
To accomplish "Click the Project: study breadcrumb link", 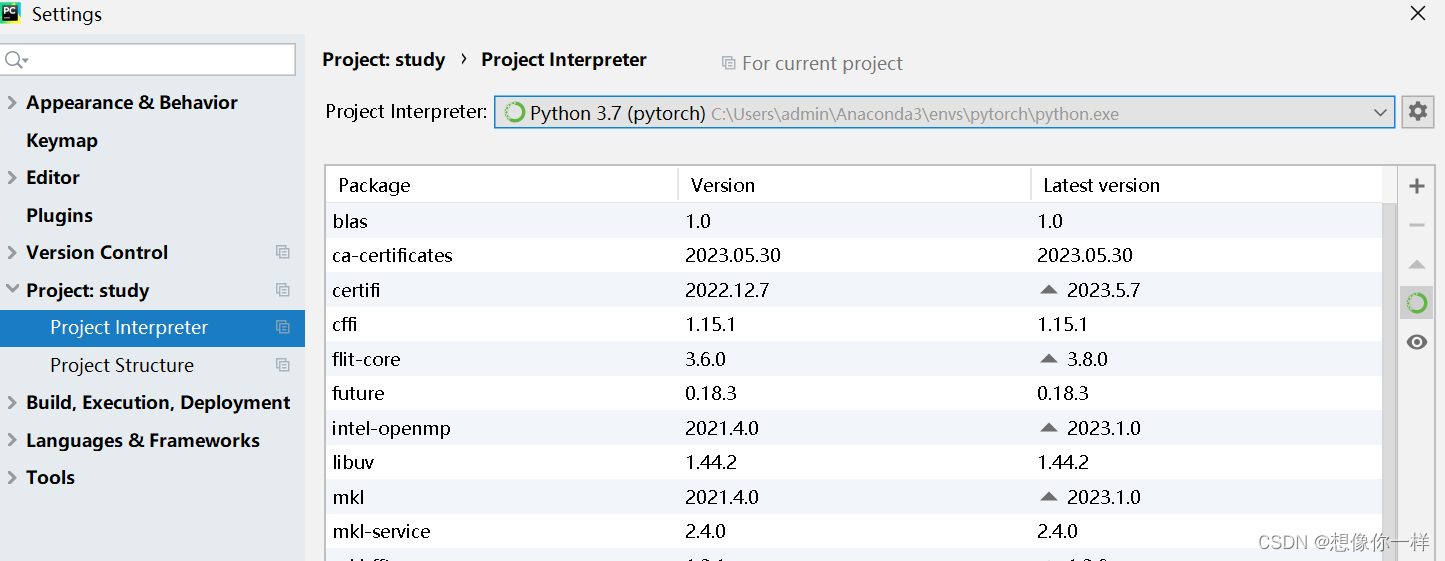I will pos(383,60).
